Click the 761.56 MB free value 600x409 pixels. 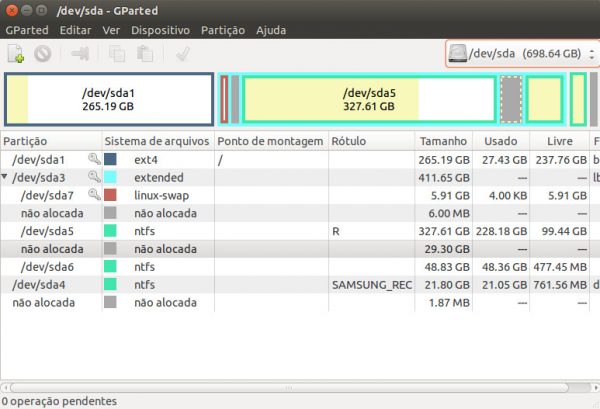click(560, 285)
